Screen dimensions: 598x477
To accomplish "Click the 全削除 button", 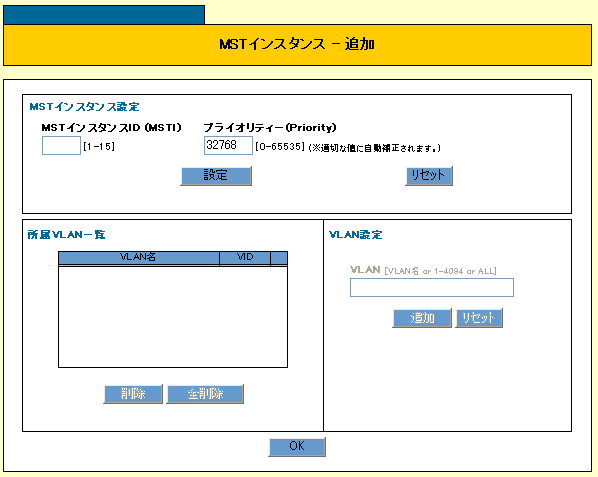I will pos(205,394).
